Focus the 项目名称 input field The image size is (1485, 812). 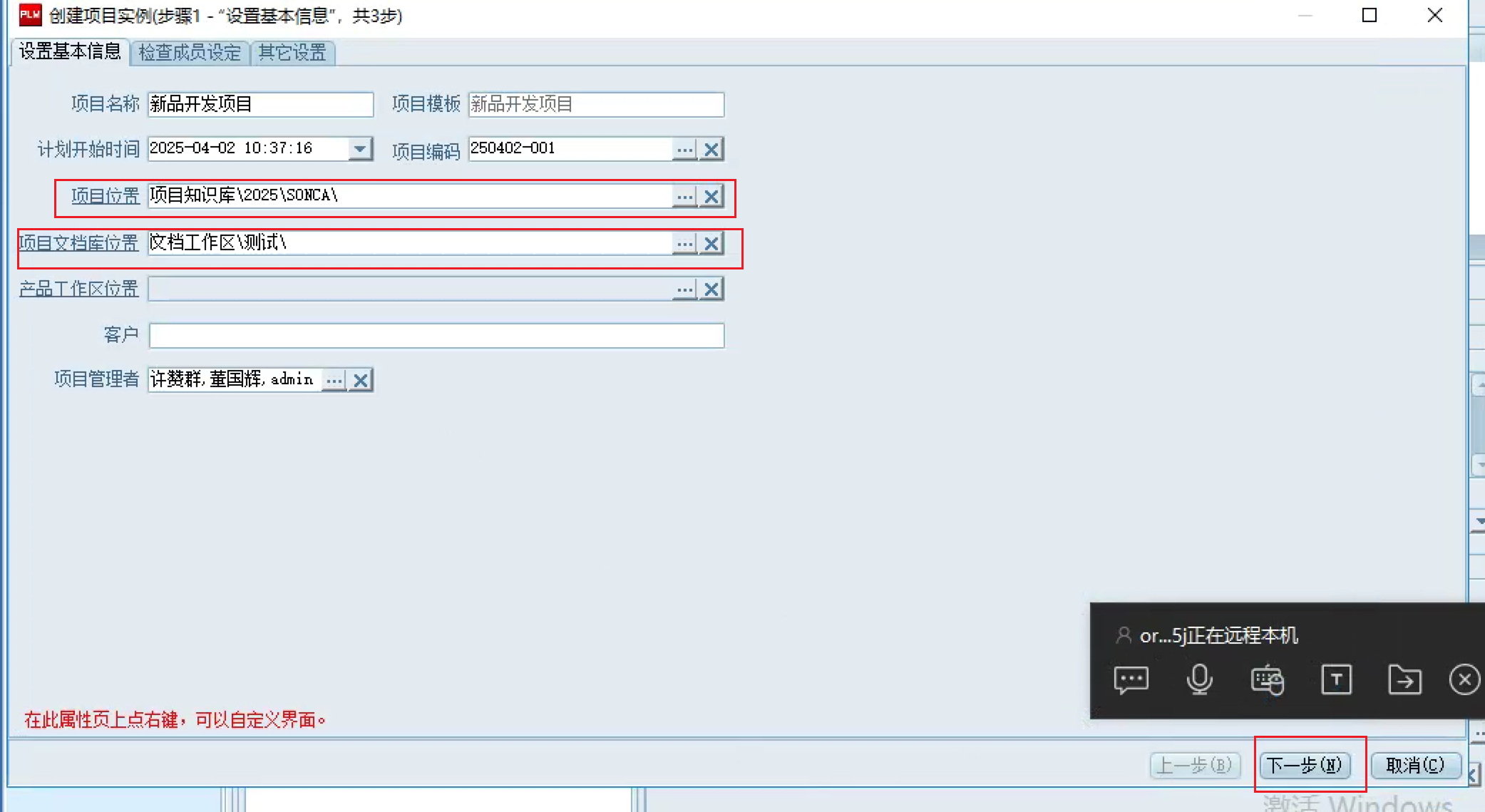click(x=260, y=104)
